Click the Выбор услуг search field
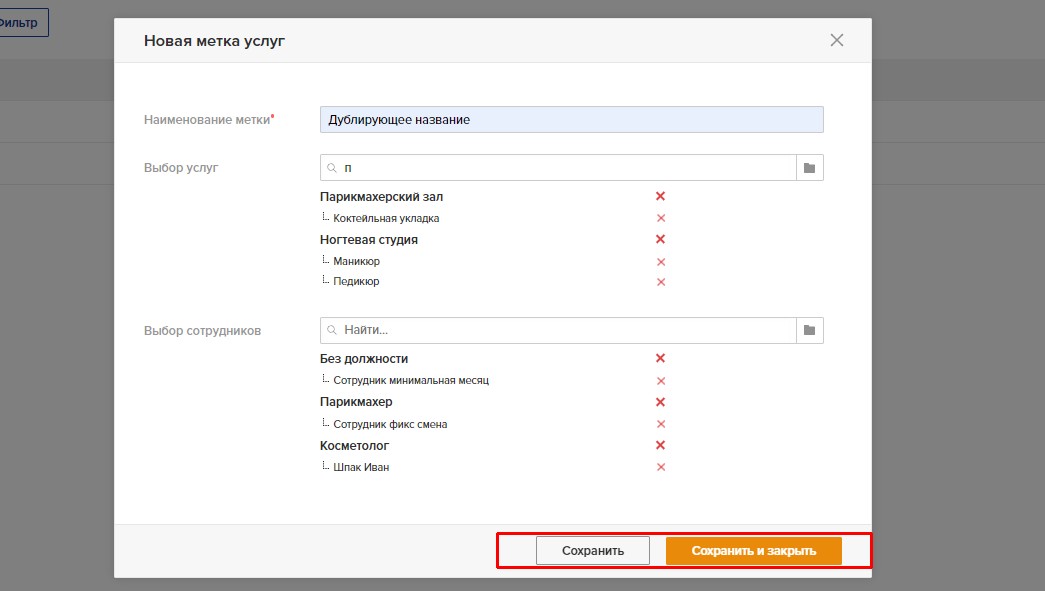This screenshot has height=591, width=1045. [558, 168]
